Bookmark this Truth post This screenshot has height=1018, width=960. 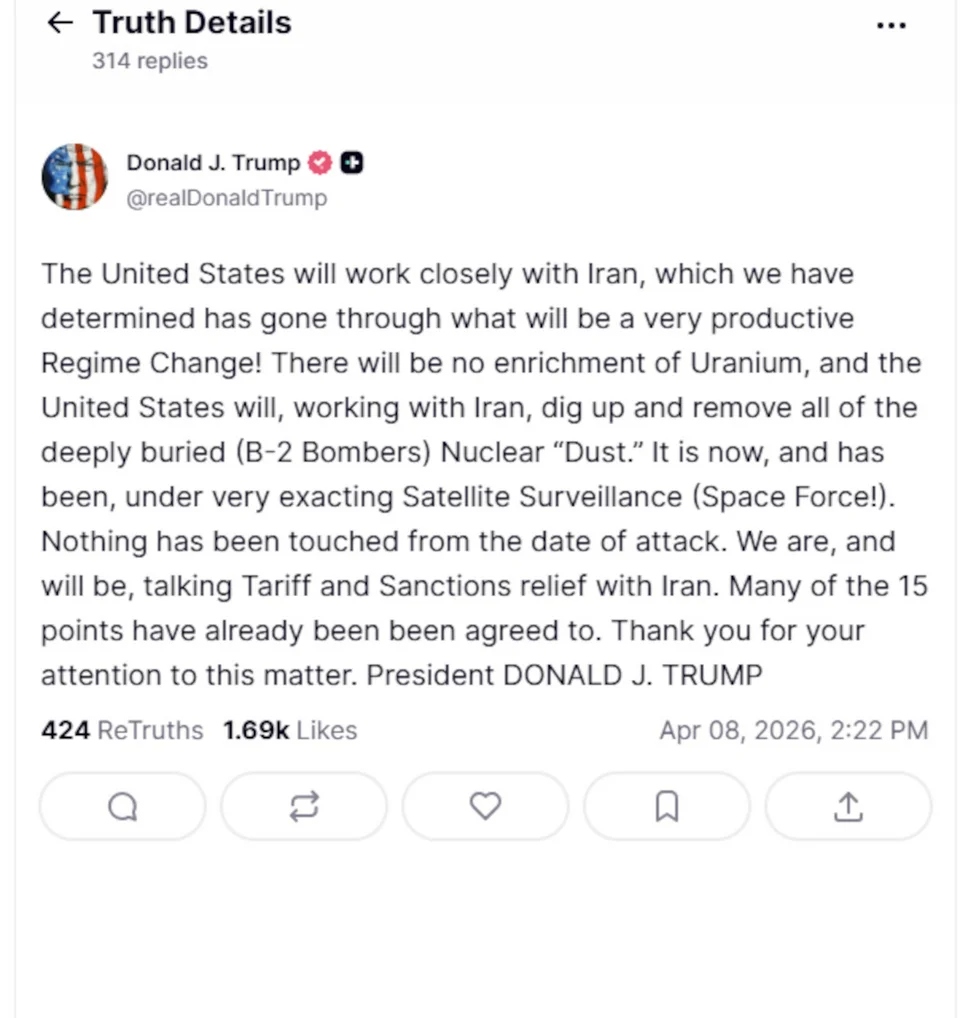pos(666,806)
